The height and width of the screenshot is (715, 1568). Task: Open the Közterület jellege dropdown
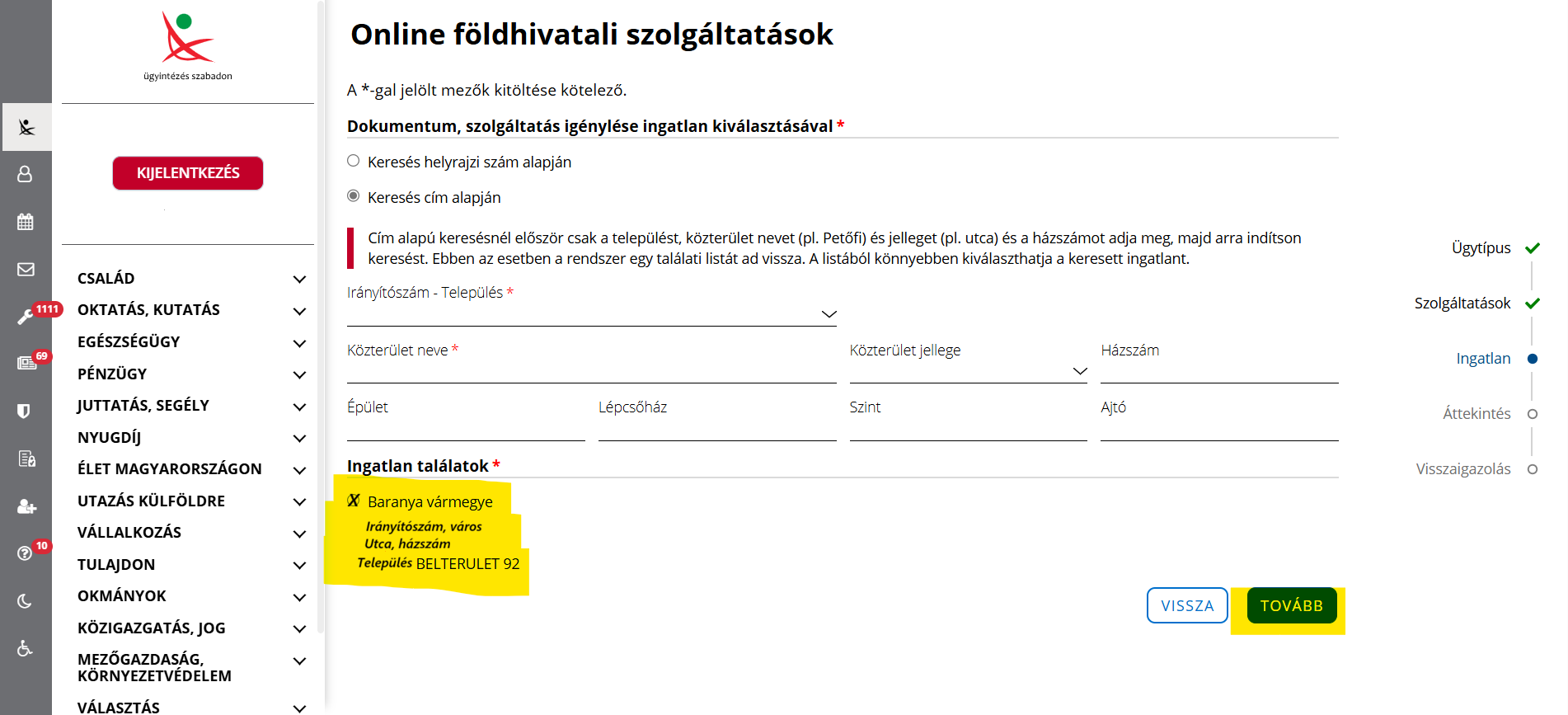968,371
